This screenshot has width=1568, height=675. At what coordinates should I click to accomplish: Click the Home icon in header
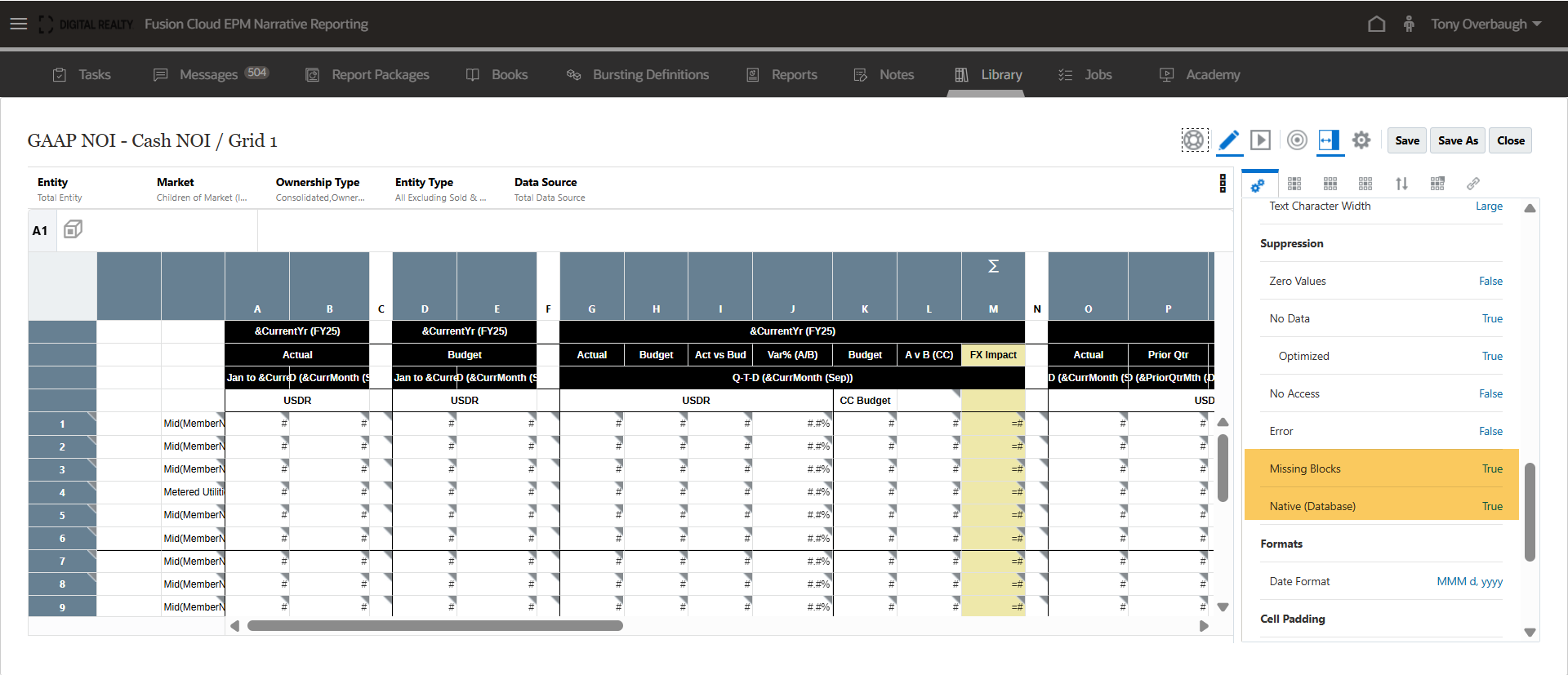coord(1376,24)
